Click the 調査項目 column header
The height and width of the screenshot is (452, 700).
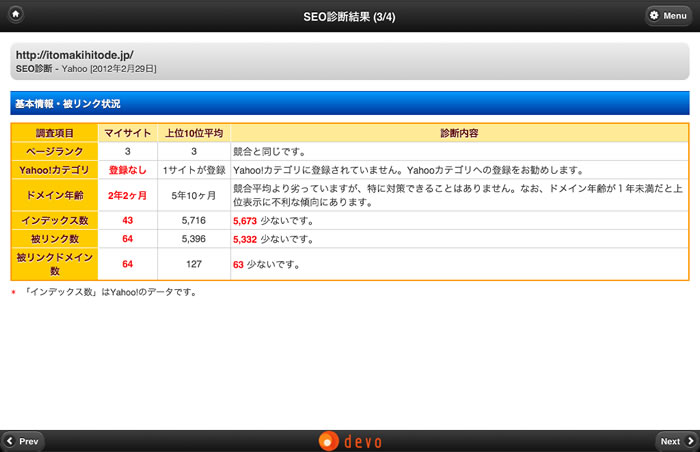(54, 133)
